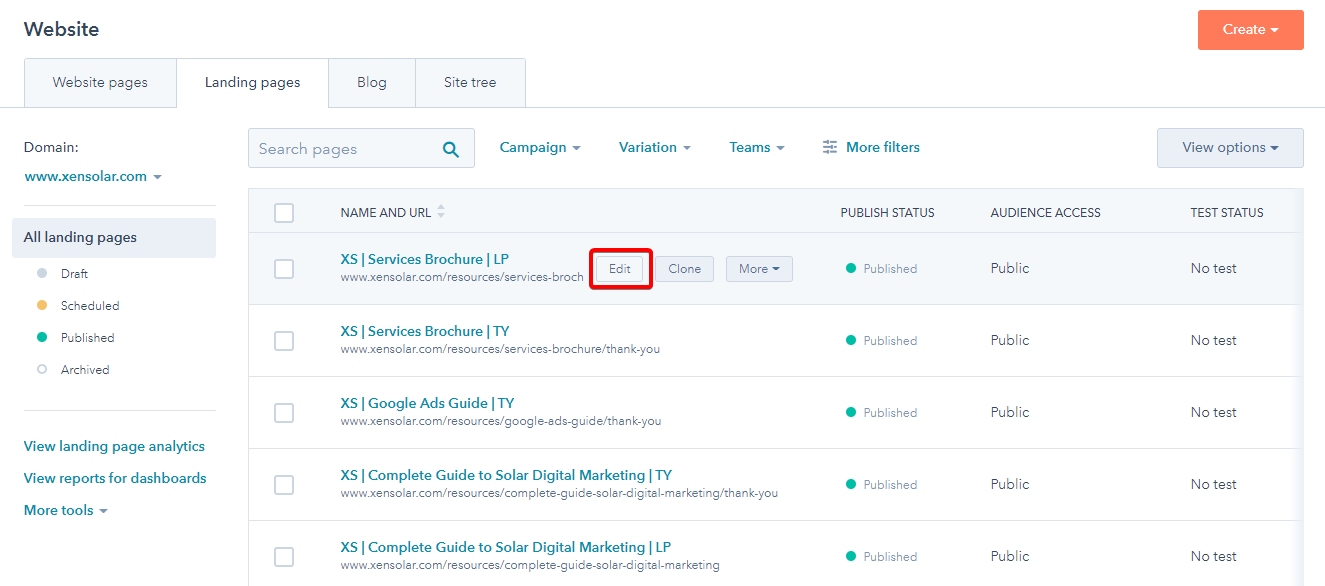Select the Google Ads Guide TY checkbox
Image resolution: width=1325 pixels, height=586 pixels.
(284, 412)
